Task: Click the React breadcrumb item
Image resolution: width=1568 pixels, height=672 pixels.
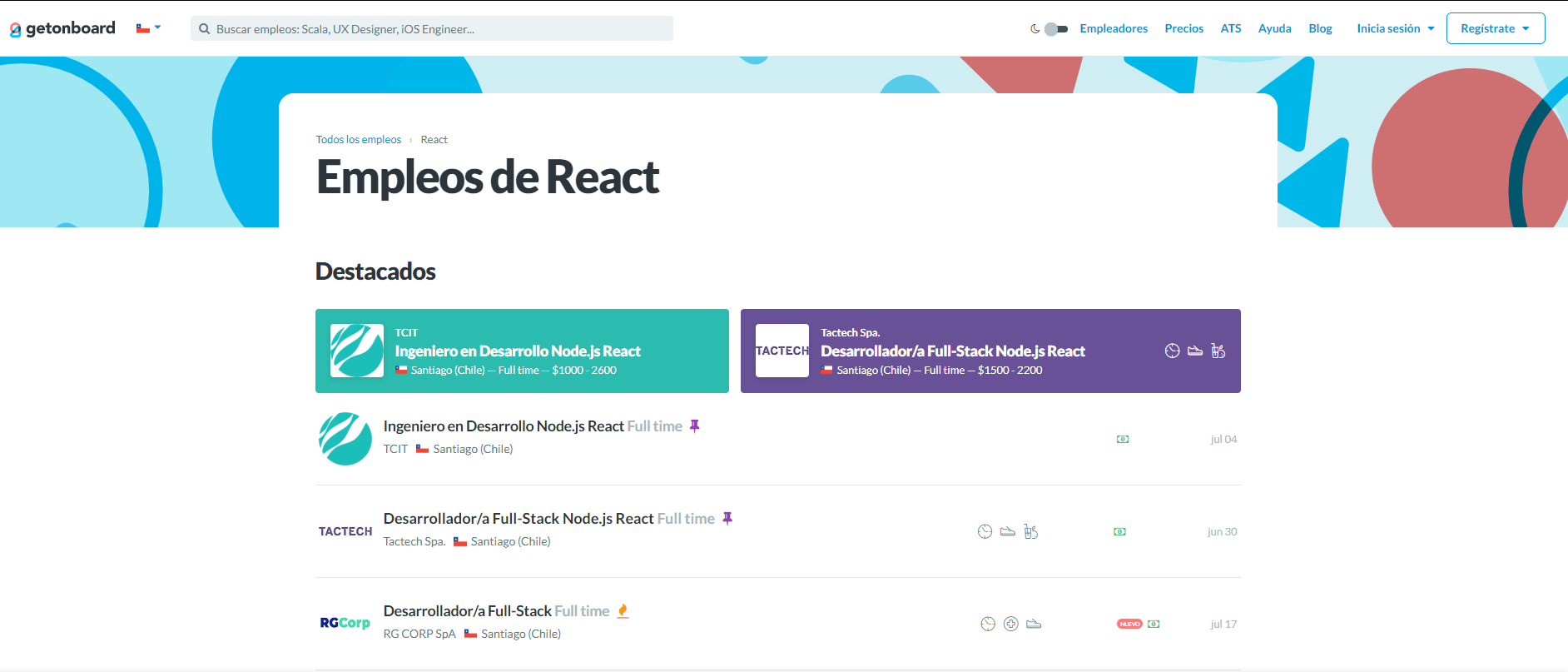Action: click(x=434, y=140)
